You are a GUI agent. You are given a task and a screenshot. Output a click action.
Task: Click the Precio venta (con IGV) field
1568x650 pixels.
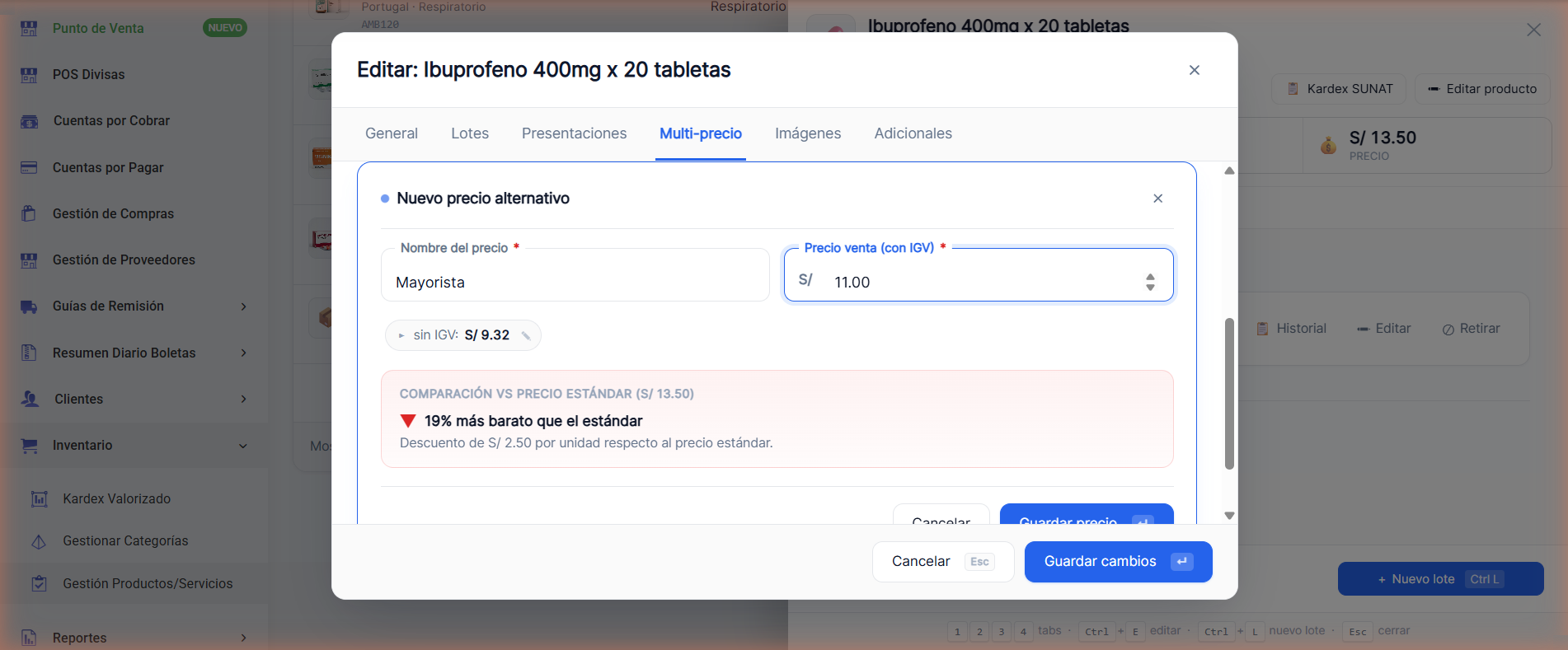point(979,275)
